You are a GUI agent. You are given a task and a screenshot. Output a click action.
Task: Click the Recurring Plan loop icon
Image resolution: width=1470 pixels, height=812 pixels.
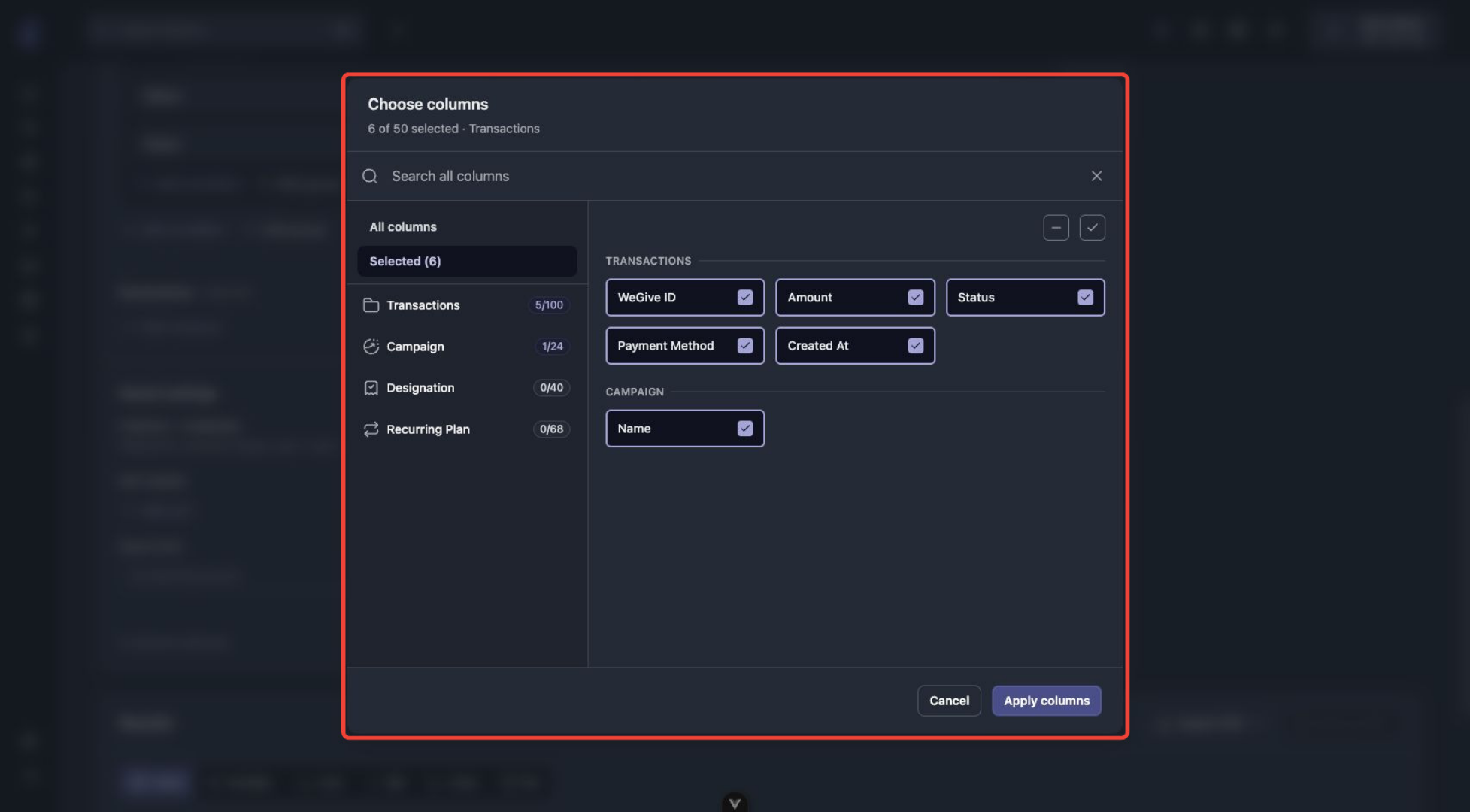(371, 429)
